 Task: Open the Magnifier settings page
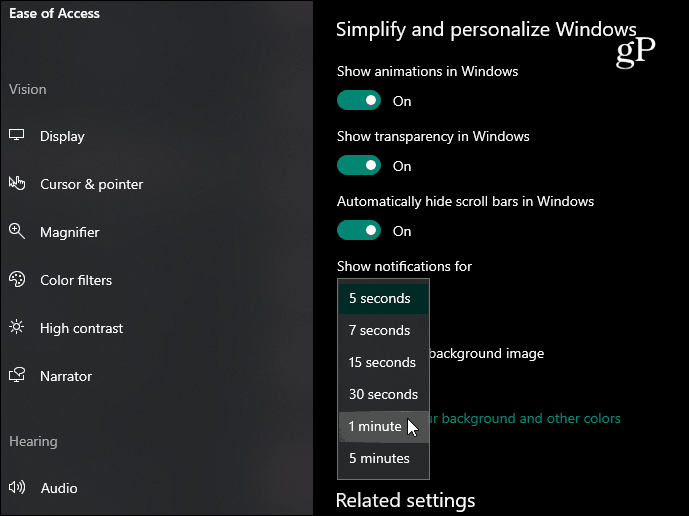pyautogui.click(x=69, y=232)
